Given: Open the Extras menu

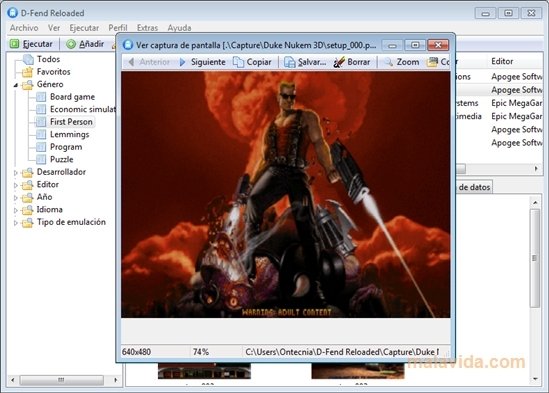Looking at the screenshot, I should click(147, 28).
